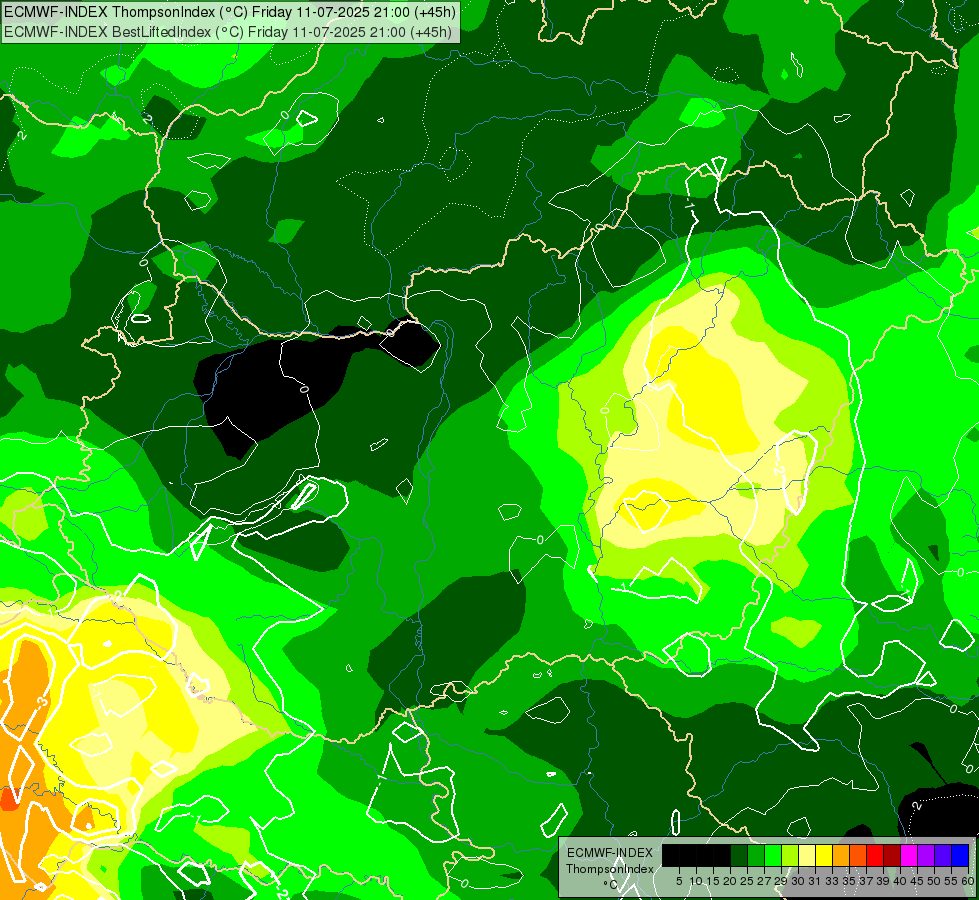979x900 pixels.
Task: Click the °C unit label in the legend
Action: click(611, 885)
